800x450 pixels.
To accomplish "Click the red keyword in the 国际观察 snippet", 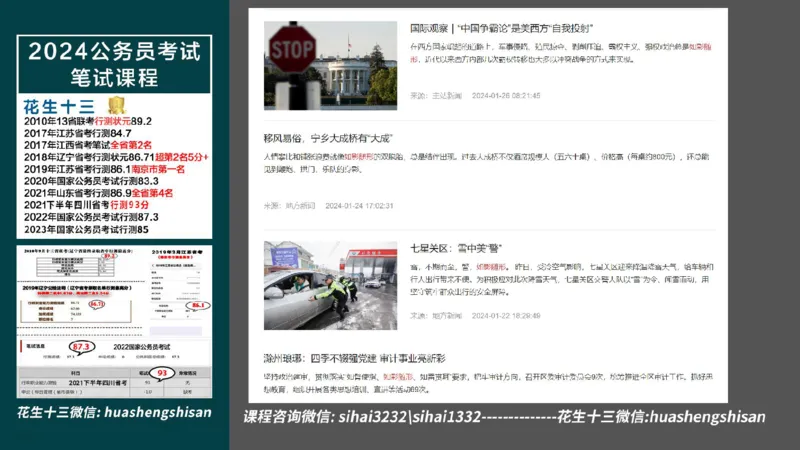I will (700, 47).
